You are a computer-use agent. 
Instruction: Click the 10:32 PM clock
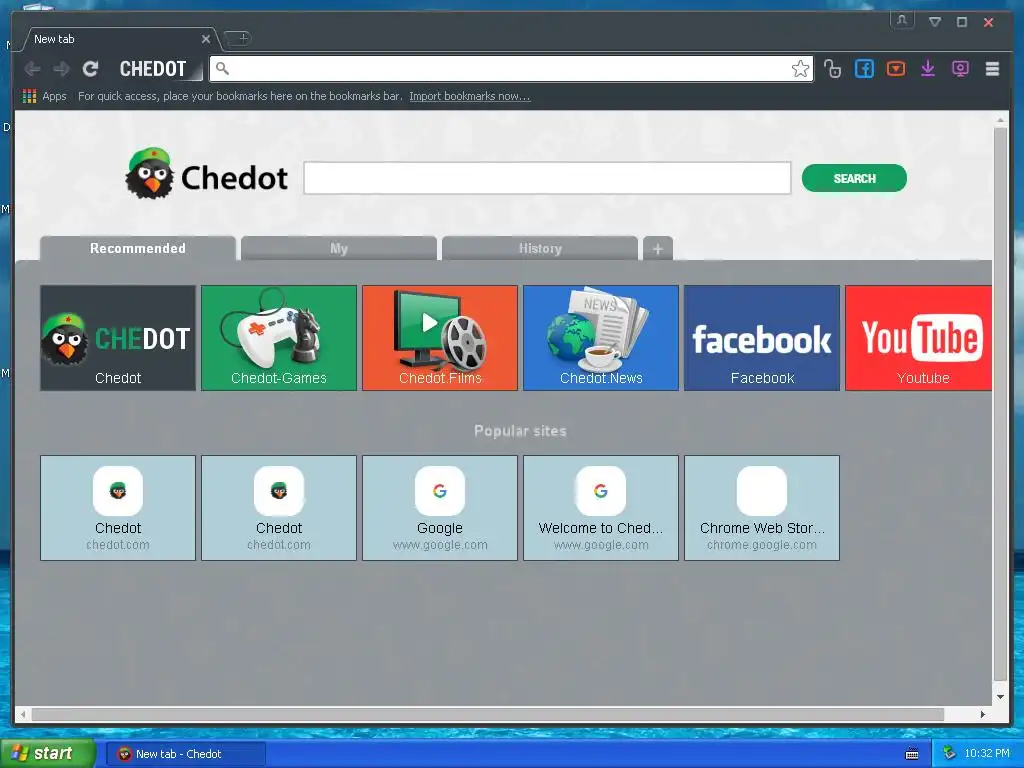987,754
